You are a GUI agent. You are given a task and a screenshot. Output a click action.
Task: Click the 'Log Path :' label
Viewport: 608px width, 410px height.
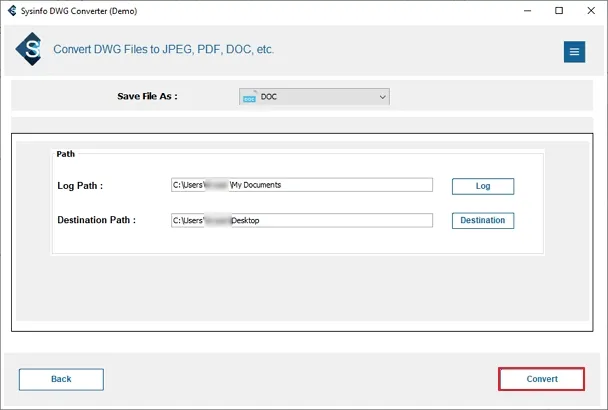click(x=80, y=186)
